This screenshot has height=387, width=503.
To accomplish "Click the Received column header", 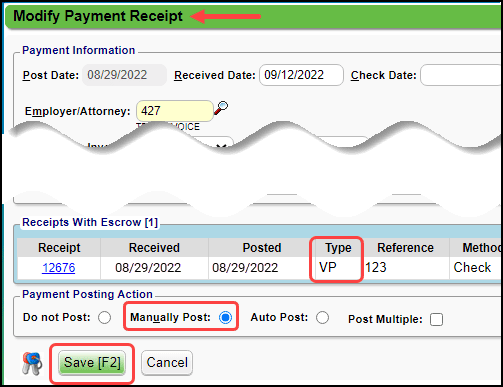I will 154,248.
